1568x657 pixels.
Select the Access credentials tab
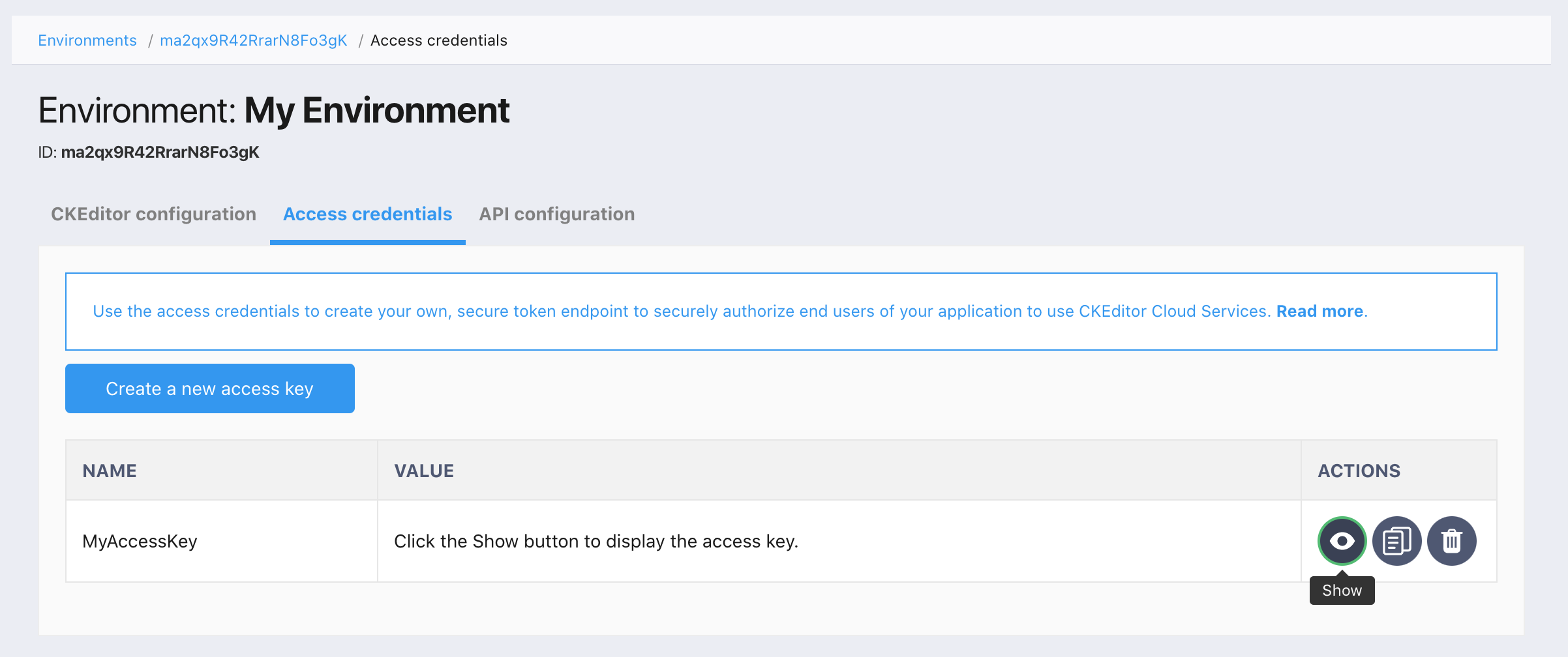point(367,214)
